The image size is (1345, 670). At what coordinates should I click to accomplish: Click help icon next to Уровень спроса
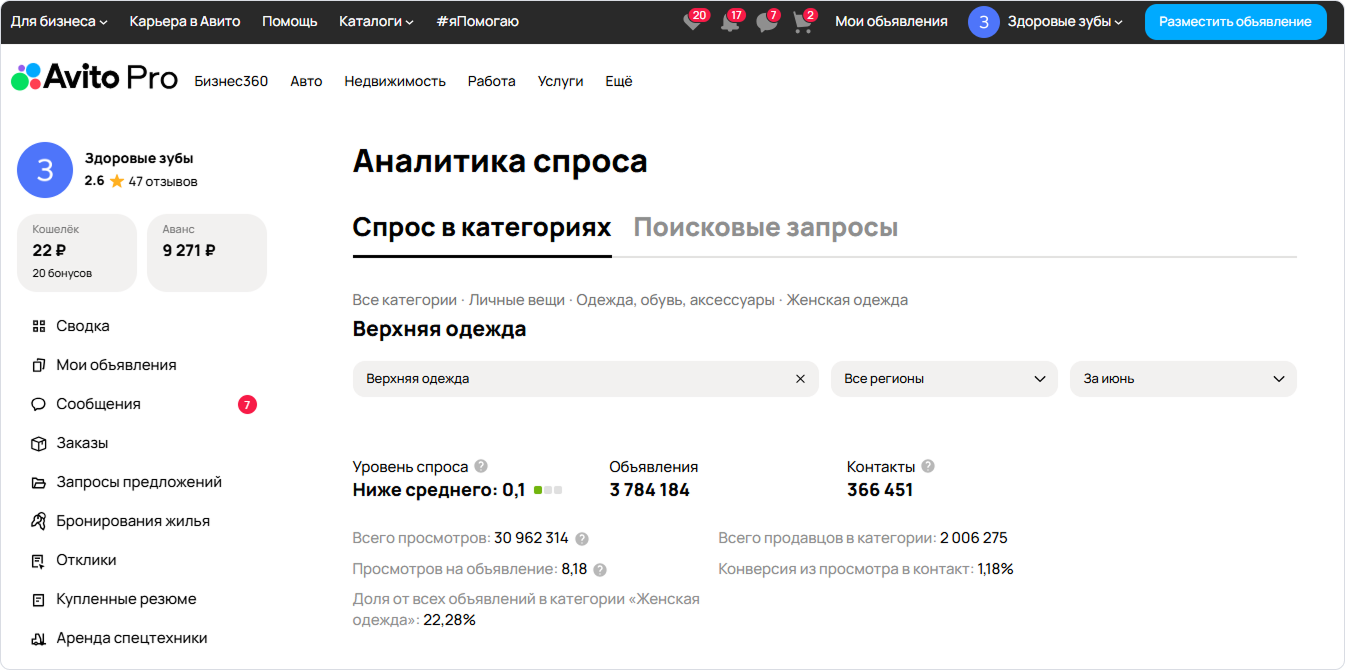[481, 466]
